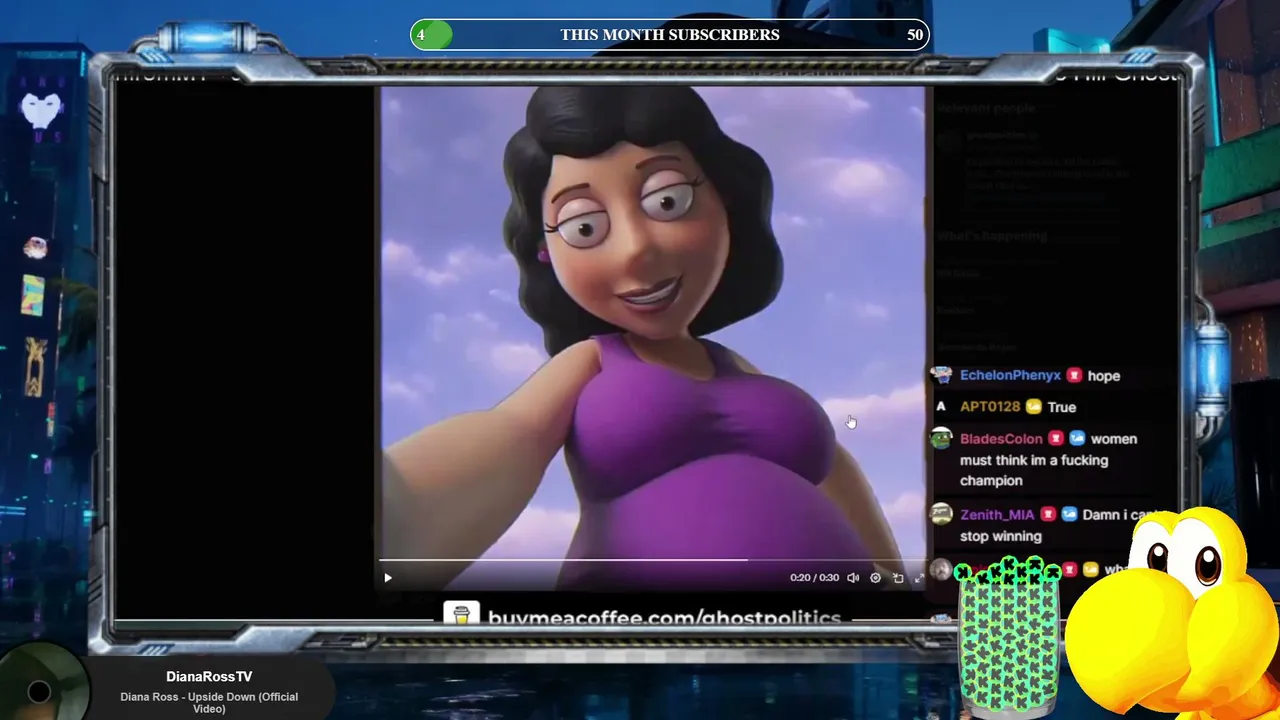
Task: Click the 'must think im a fucking' chat line
Action: point(1034,460)
